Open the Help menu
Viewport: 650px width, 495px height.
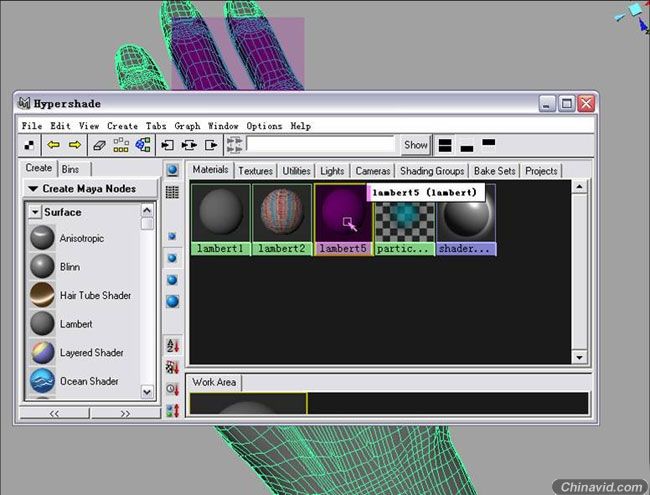click(301, 126)
